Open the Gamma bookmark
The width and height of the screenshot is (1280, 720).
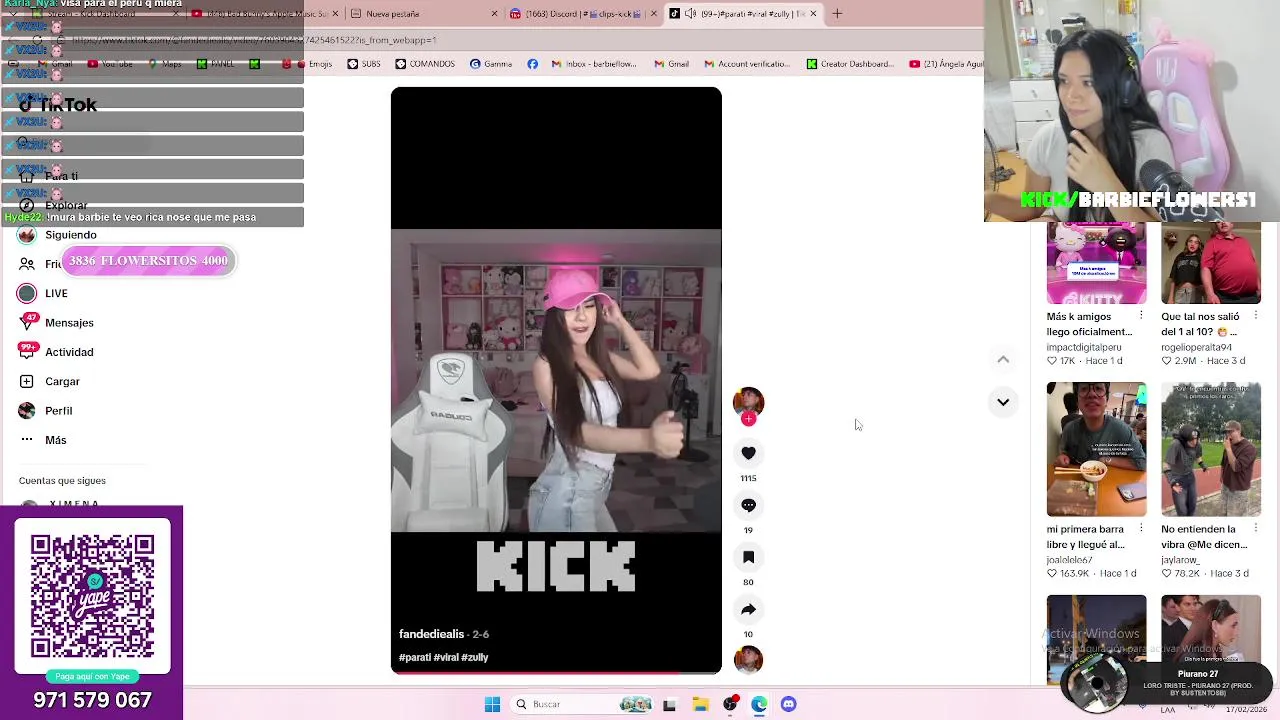pos(491,64)
